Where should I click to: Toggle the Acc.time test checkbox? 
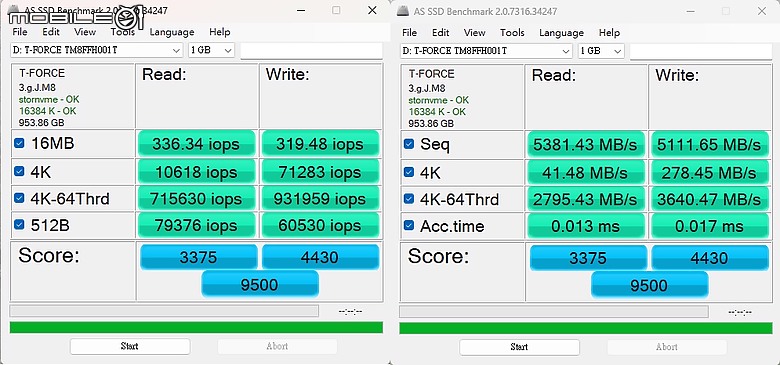point(409,226)
